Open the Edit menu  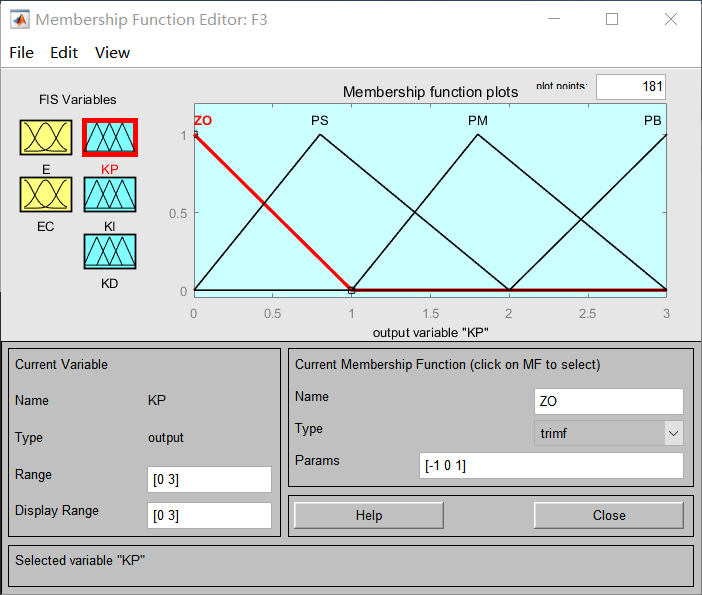point(64,53)
